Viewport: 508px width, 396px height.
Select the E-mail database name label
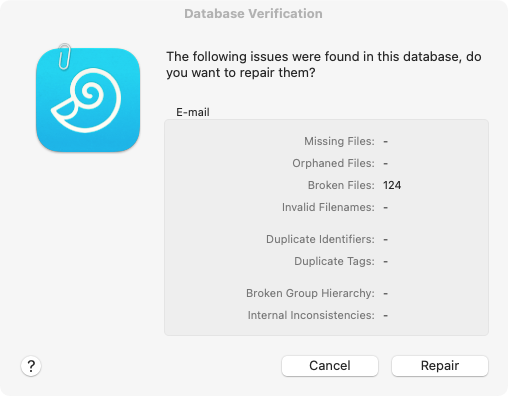193,112
